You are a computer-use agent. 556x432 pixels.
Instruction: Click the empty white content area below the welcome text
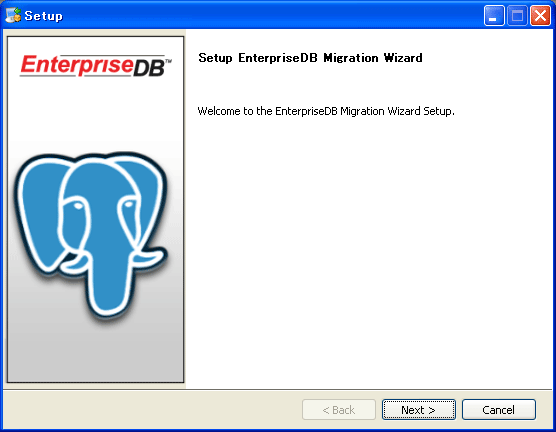coord(369,248)
